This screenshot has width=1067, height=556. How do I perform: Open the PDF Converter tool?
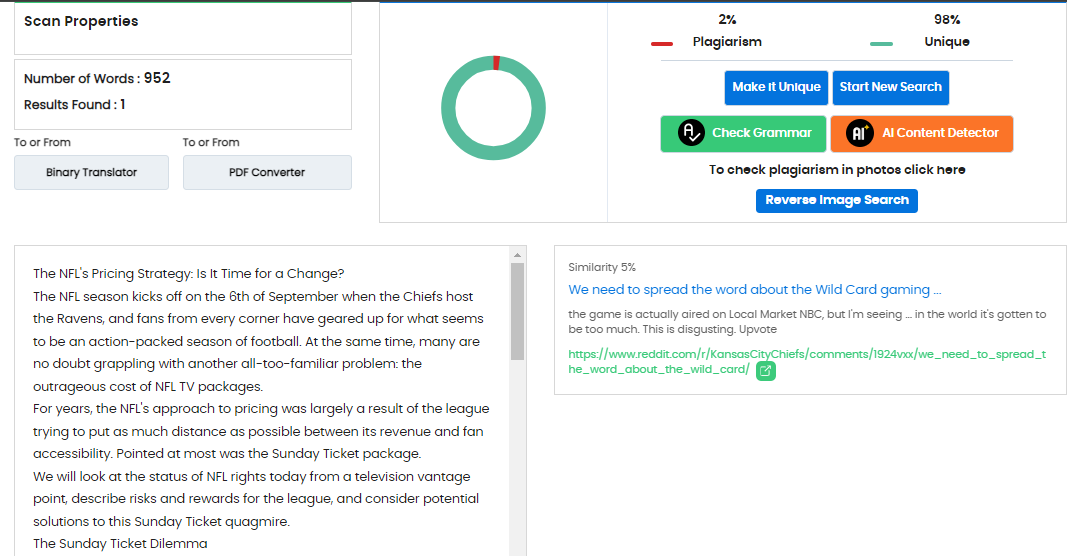click(267, 173)
